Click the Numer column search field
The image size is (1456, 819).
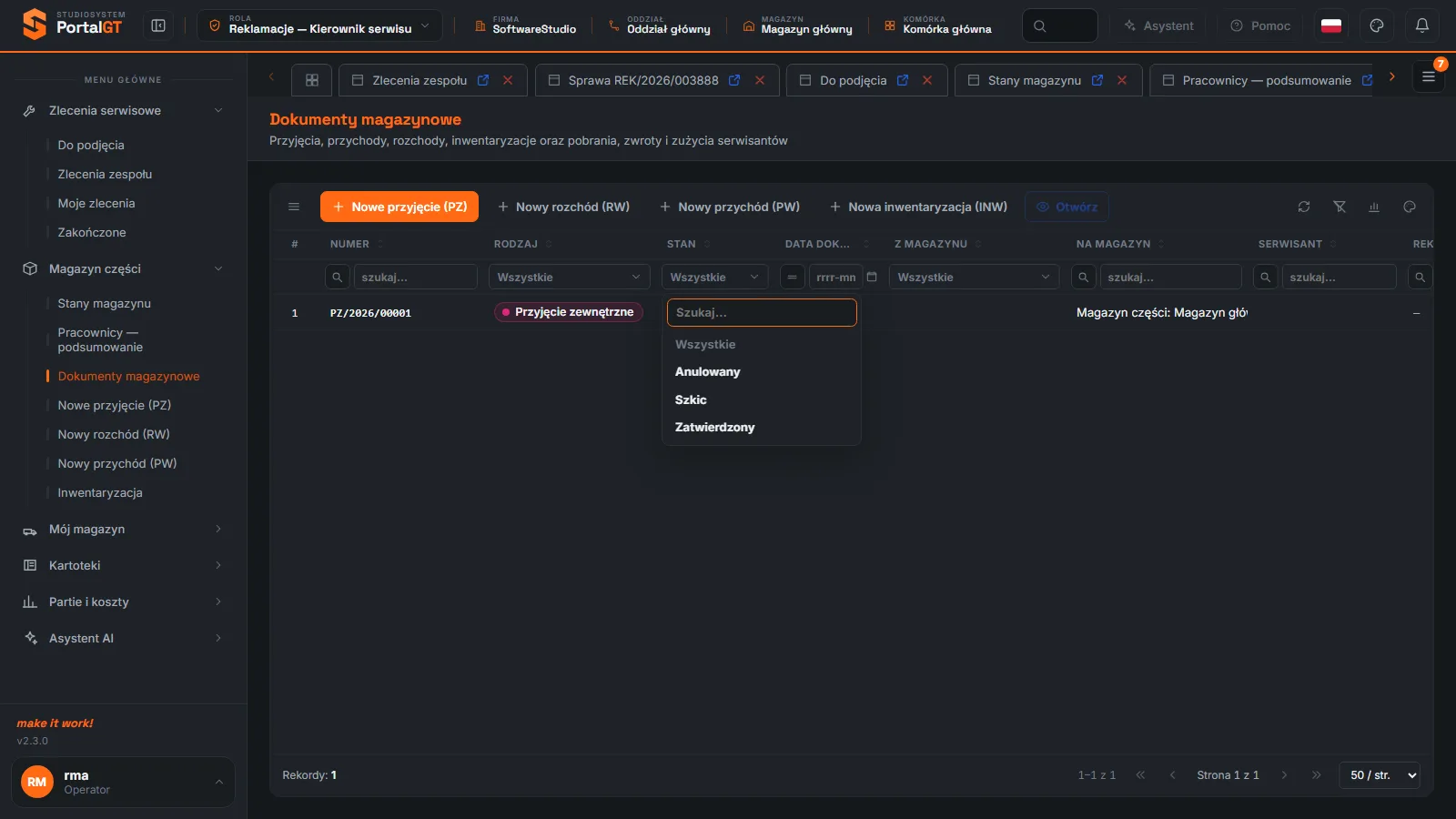click(x=415, y=277)
